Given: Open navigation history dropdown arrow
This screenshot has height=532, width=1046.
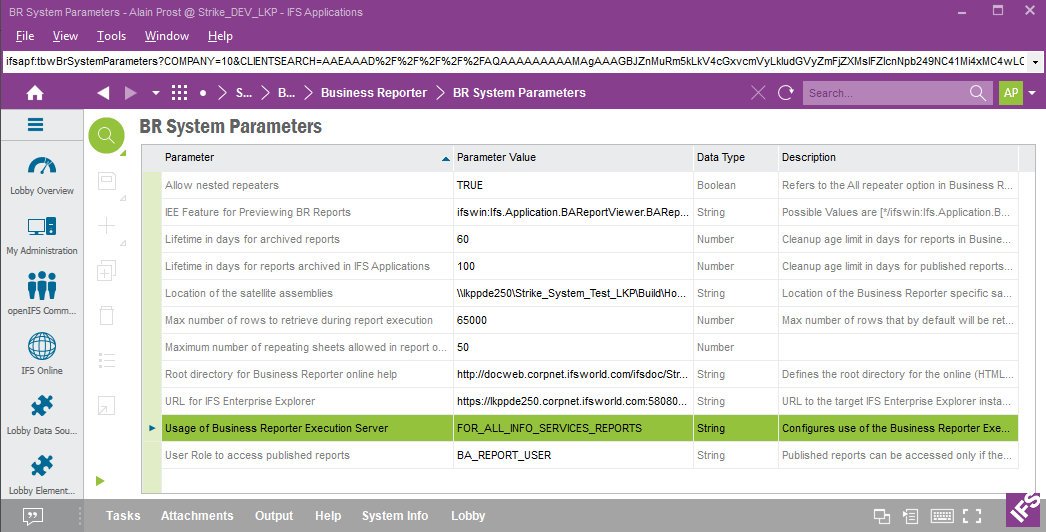Looking at the screenshot, I should pyautogui.click(x=155, y=93).
